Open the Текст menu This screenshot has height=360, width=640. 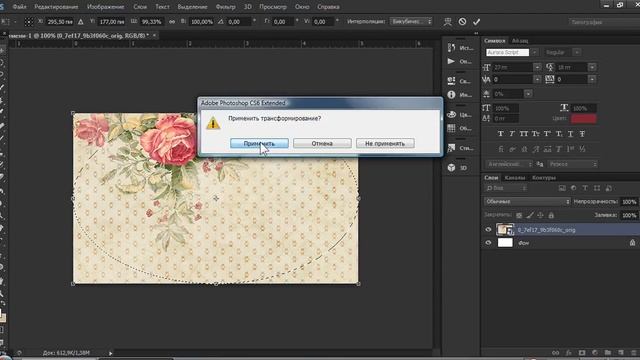pyautogui.click(x=162, y=7)
